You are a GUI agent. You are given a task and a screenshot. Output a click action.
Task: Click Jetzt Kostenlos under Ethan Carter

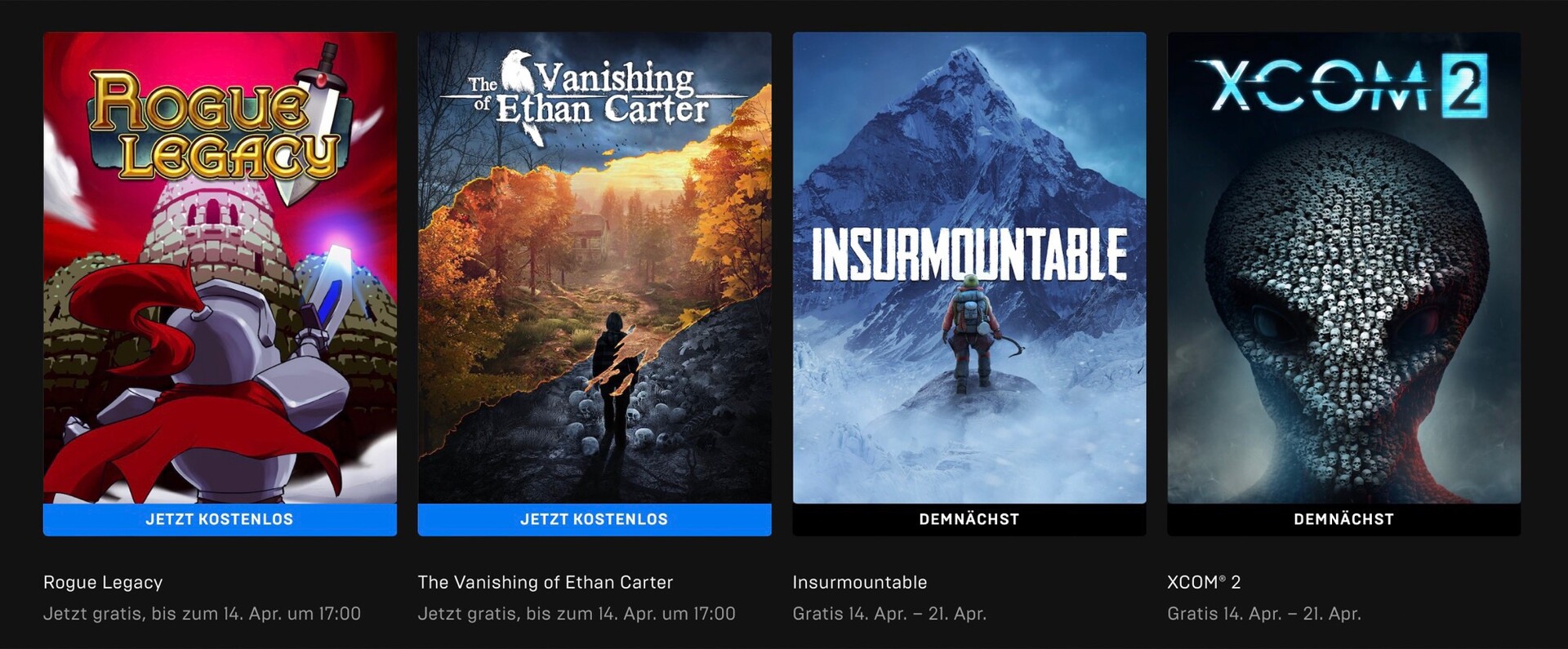click(x=595, y=519)
